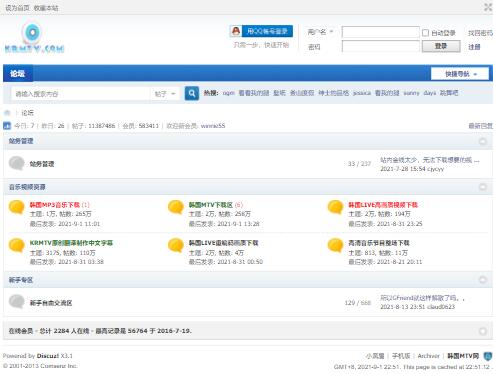Click the QQ penguin login icon
Viewport: 493px width, 374px height.
point(236,31)
